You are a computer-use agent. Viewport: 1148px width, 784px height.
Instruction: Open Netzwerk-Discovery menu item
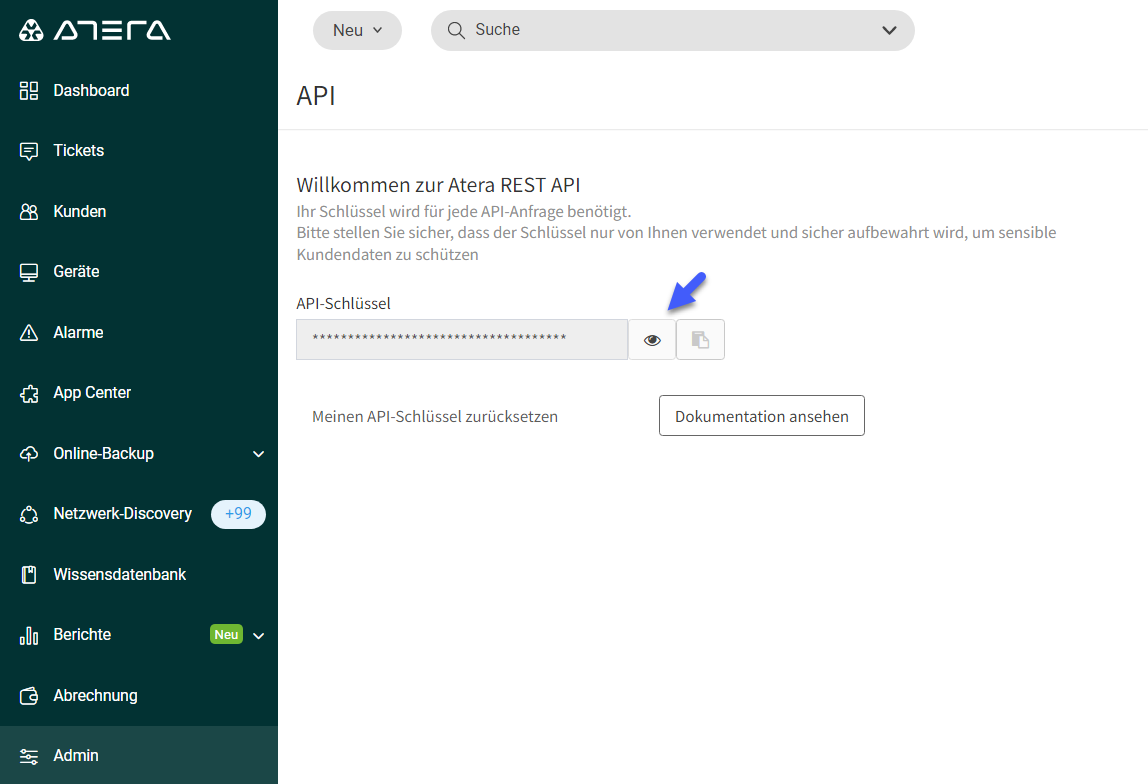coord(139,514)
